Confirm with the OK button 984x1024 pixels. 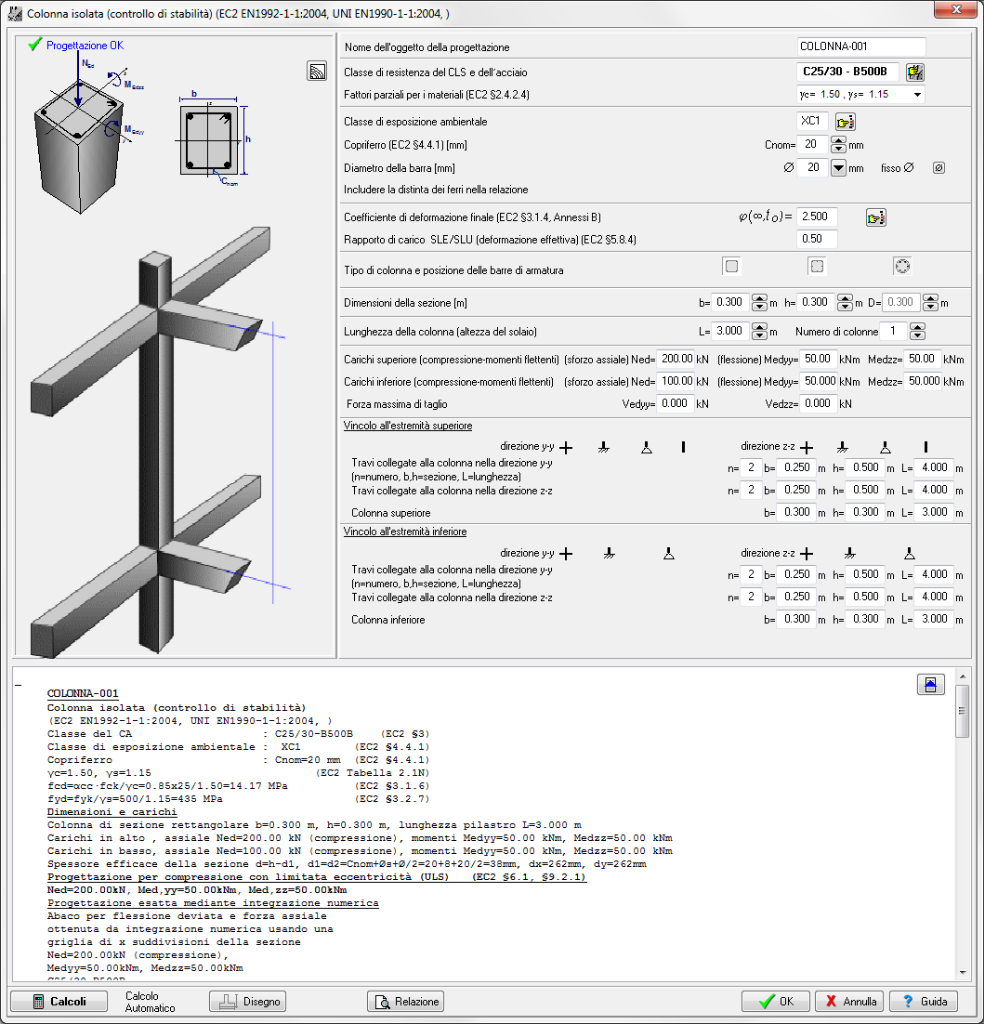[775, 1001]
